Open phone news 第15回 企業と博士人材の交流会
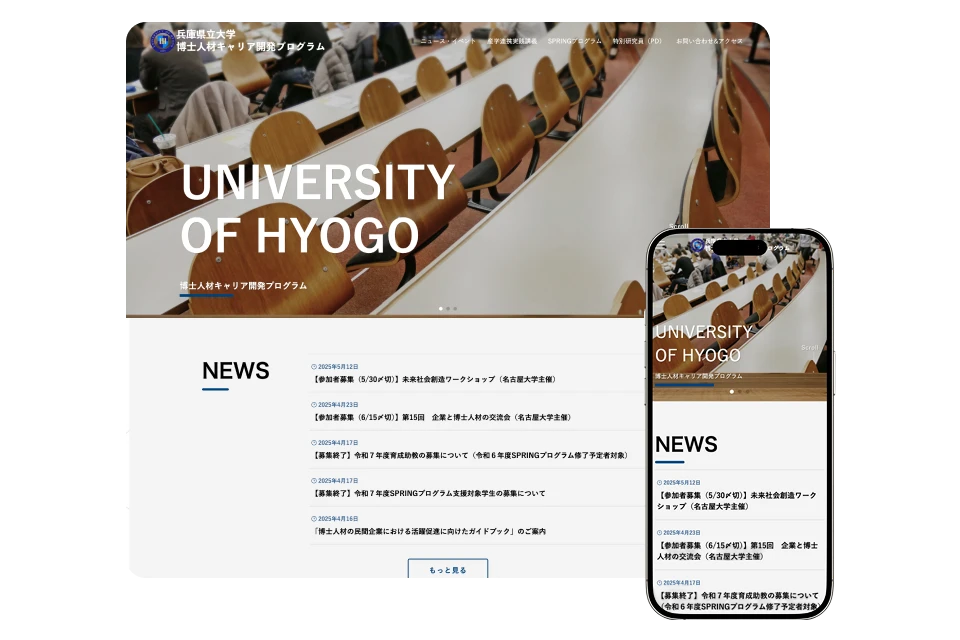 (737, 551)
